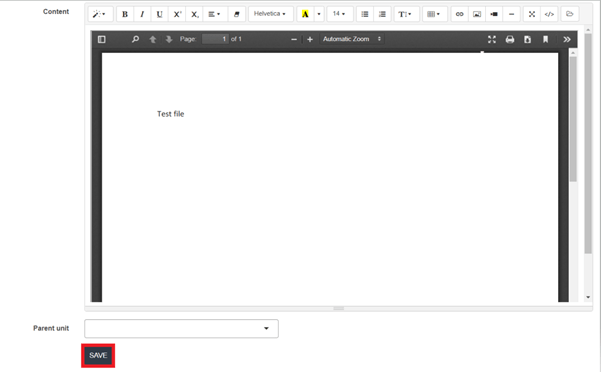Toggle editor fullscreen mode
Screen dimensions: 601x372
(532, 14)
